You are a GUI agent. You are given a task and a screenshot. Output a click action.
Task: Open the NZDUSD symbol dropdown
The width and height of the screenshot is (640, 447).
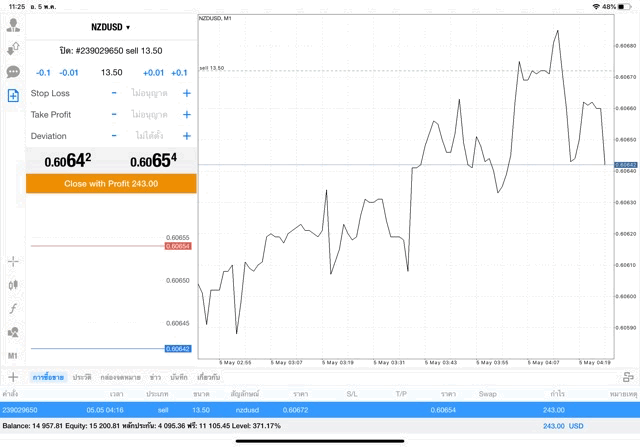pos(110,27)
